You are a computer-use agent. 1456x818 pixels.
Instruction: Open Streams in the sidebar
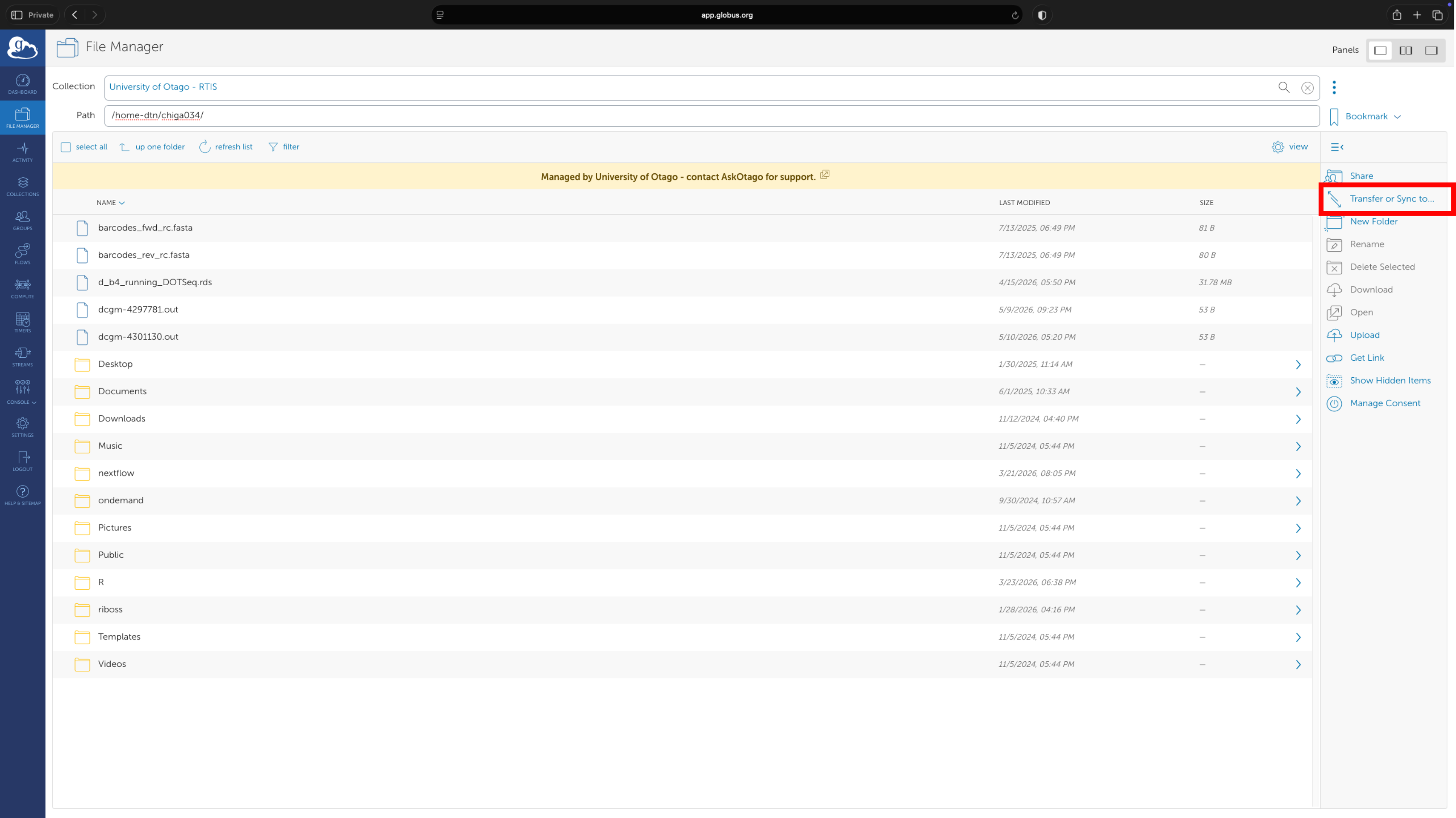(23, 357)
